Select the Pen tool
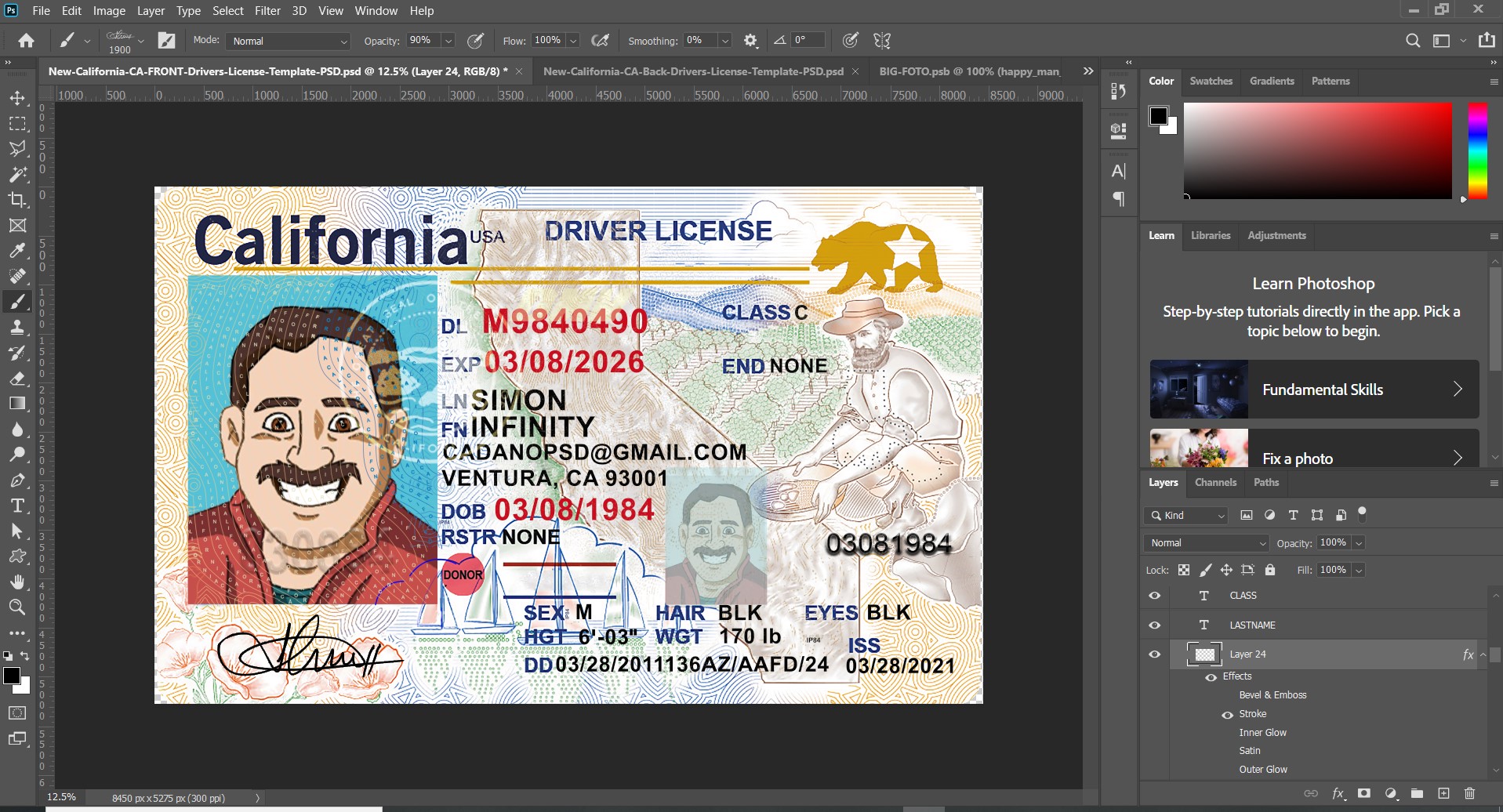This screenshot has width=1503, height=812. (17, 480)
